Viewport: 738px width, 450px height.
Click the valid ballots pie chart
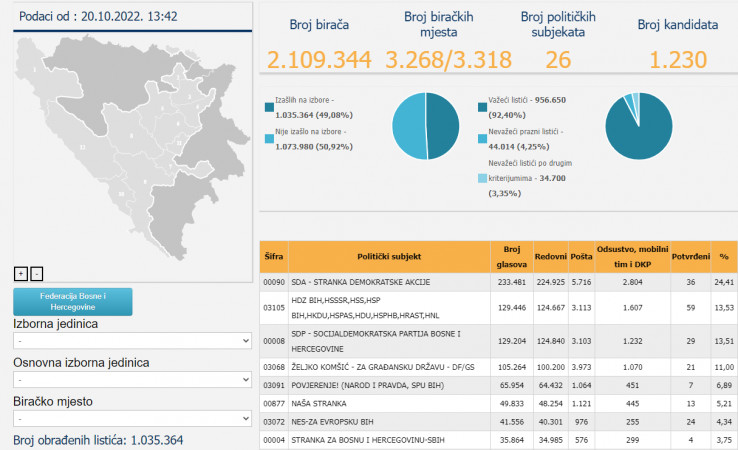tap(639, 126)
